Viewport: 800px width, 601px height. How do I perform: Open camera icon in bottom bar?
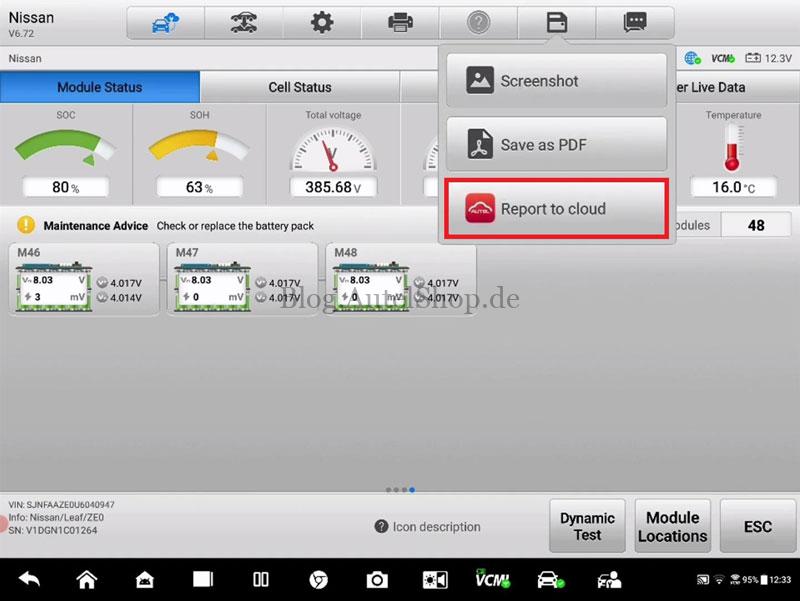(377, 580)
